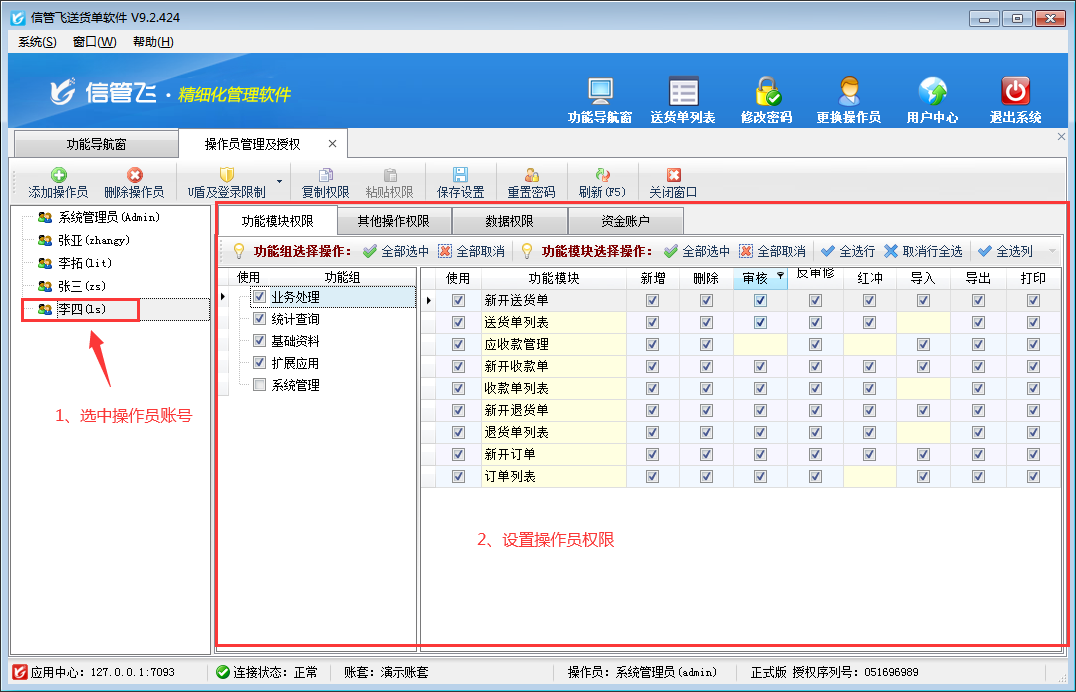Switch to the 数据权限 tab
Screen dimensions: 1076x692
click(x=509, y=221)
